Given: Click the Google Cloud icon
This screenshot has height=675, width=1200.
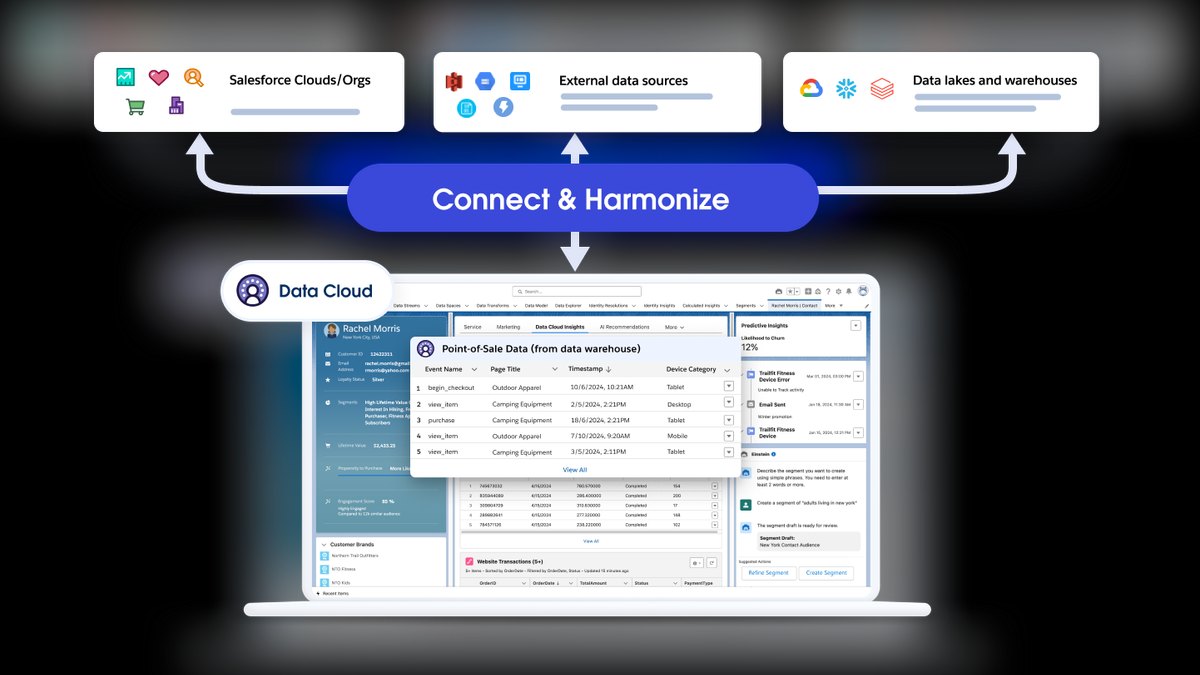Looking at the screenshot, I should (811, 88).
